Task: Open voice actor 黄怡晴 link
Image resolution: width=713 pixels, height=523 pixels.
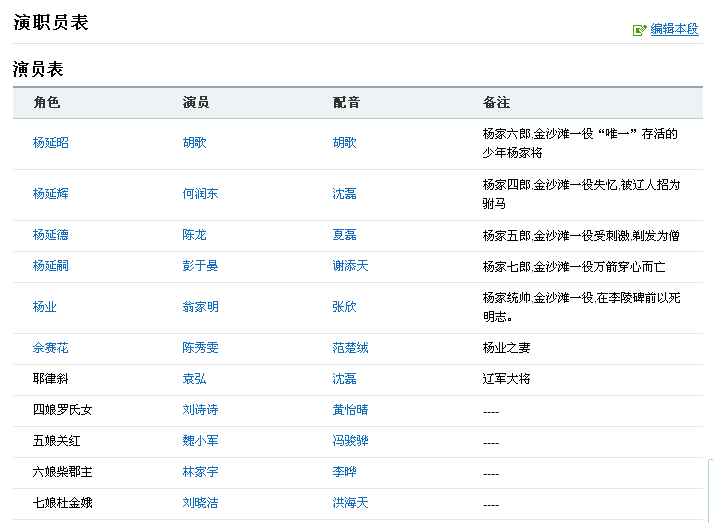Action: (350, 410)
